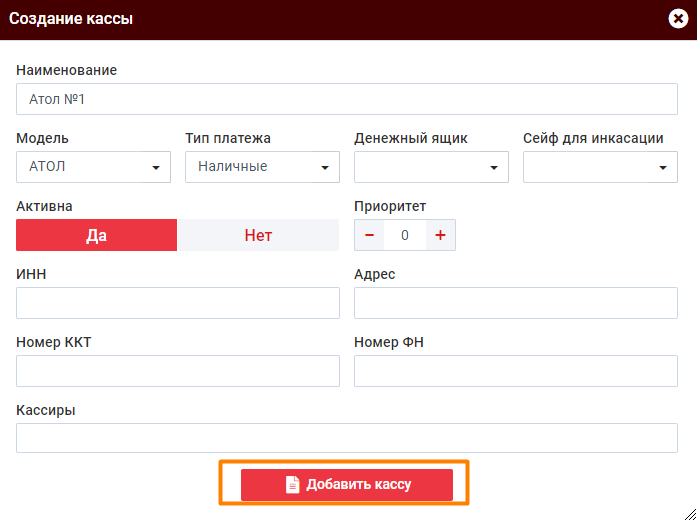Screen dimensions: 697x521
Task: Focus the Наименование field containing Атол №1
Action: point(347,100)
